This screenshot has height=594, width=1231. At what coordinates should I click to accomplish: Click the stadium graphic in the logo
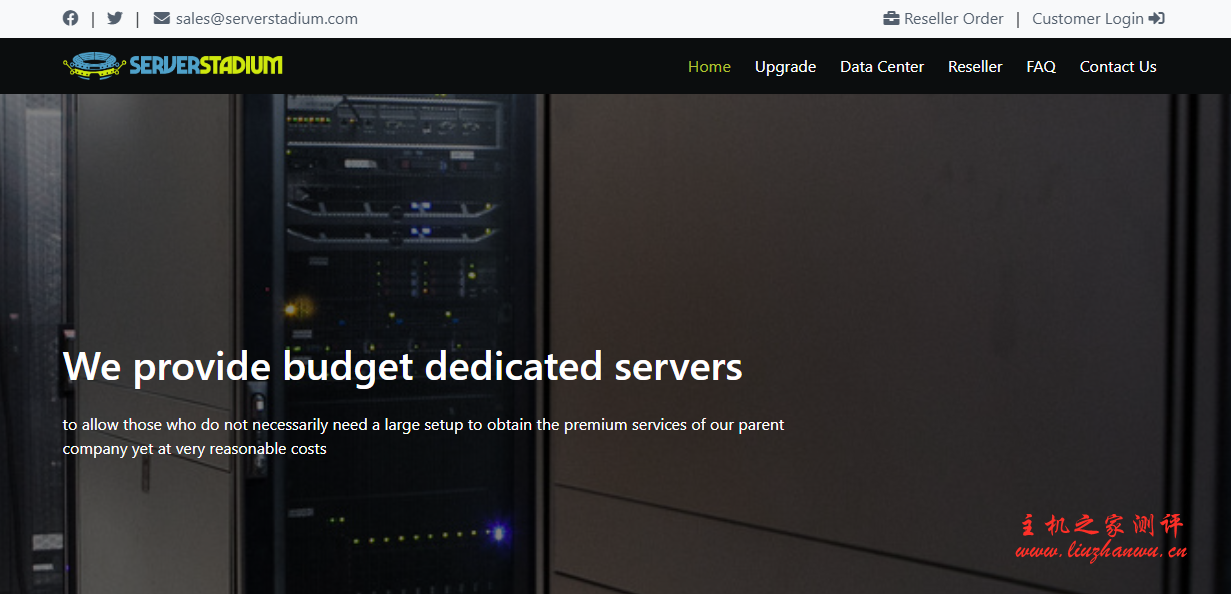click(x=94, y=66)
